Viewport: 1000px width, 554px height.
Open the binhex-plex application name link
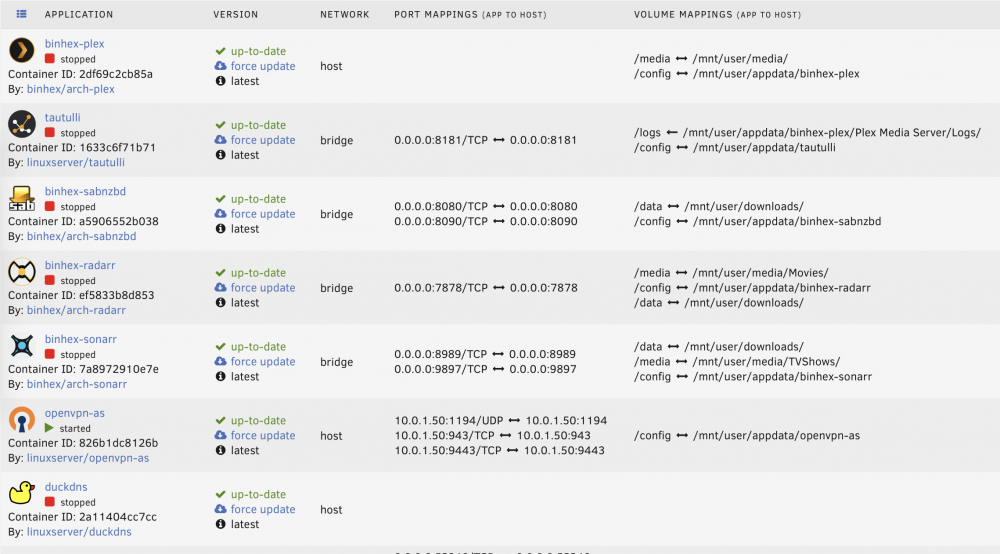click(75, 44)
